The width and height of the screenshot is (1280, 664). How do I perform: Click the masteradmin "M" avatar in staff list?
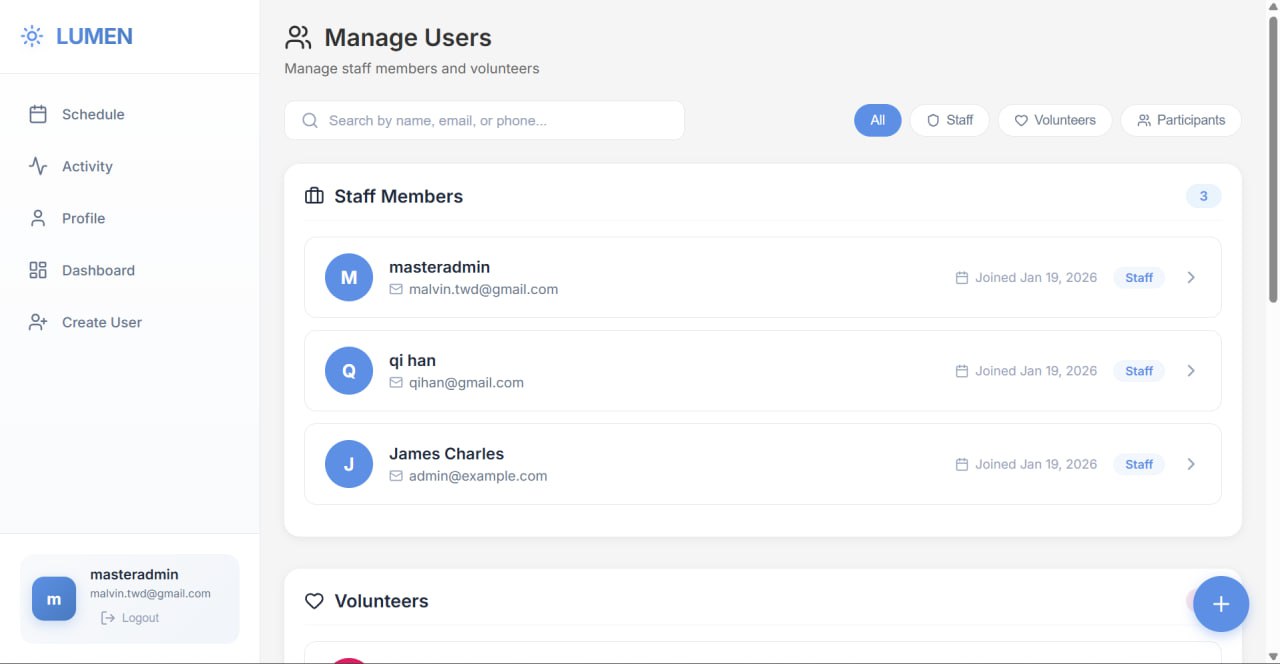coord(349,277)
